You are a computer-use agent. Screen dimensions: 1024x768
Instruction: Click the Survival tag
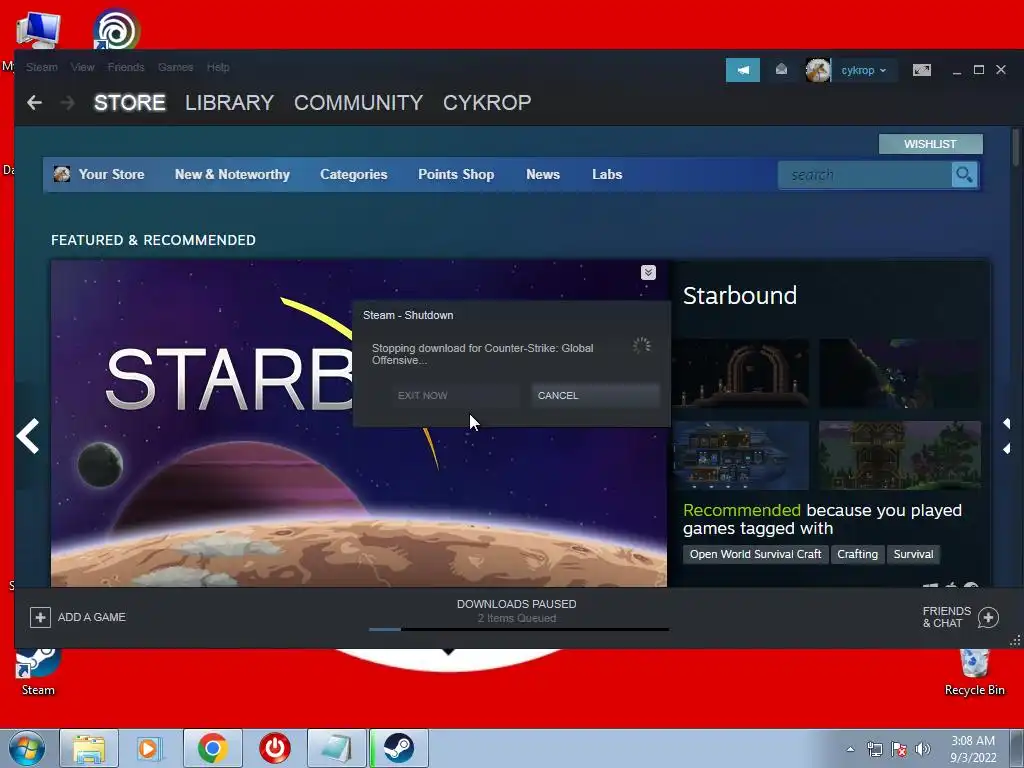tap(913, 554)
